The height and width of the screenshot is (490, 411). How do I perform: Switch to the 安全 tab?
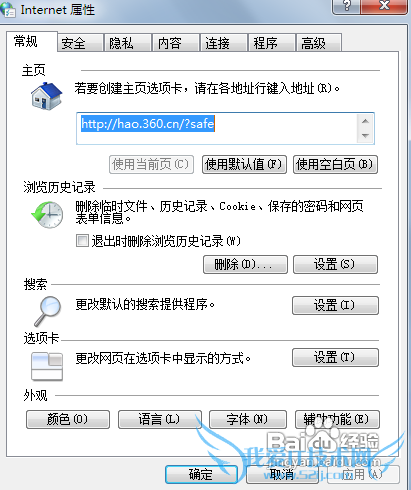(80, 43)
